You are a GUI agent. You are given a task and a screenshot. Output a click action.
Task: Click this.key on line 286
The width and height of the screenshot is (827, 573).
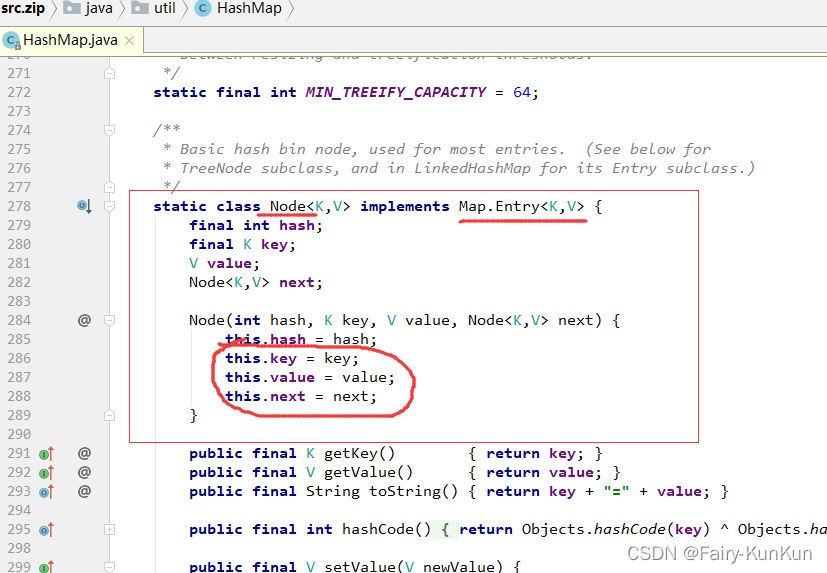point(261,359)
